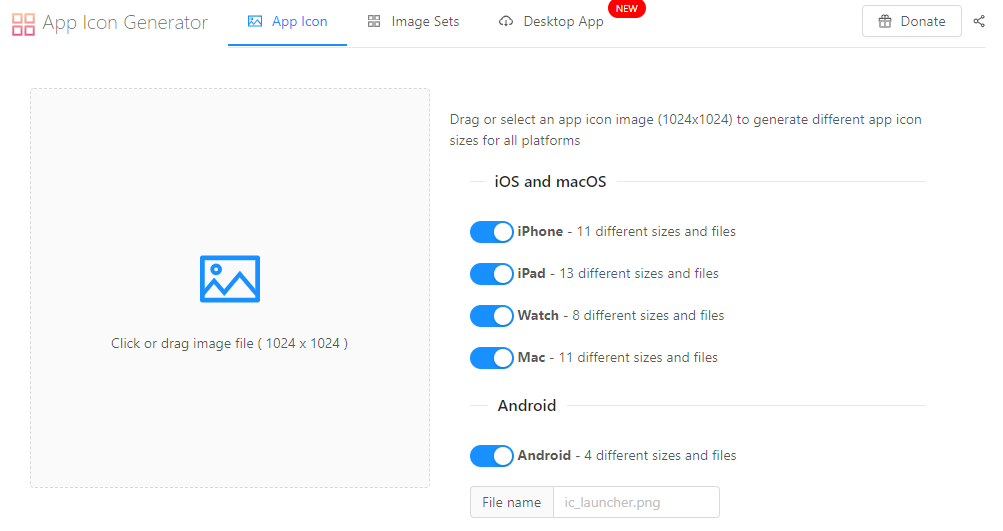Click the '4 different sizes and files' Android text
The height and width of the screenshot is (531, 1003).
tap(660, 456)
